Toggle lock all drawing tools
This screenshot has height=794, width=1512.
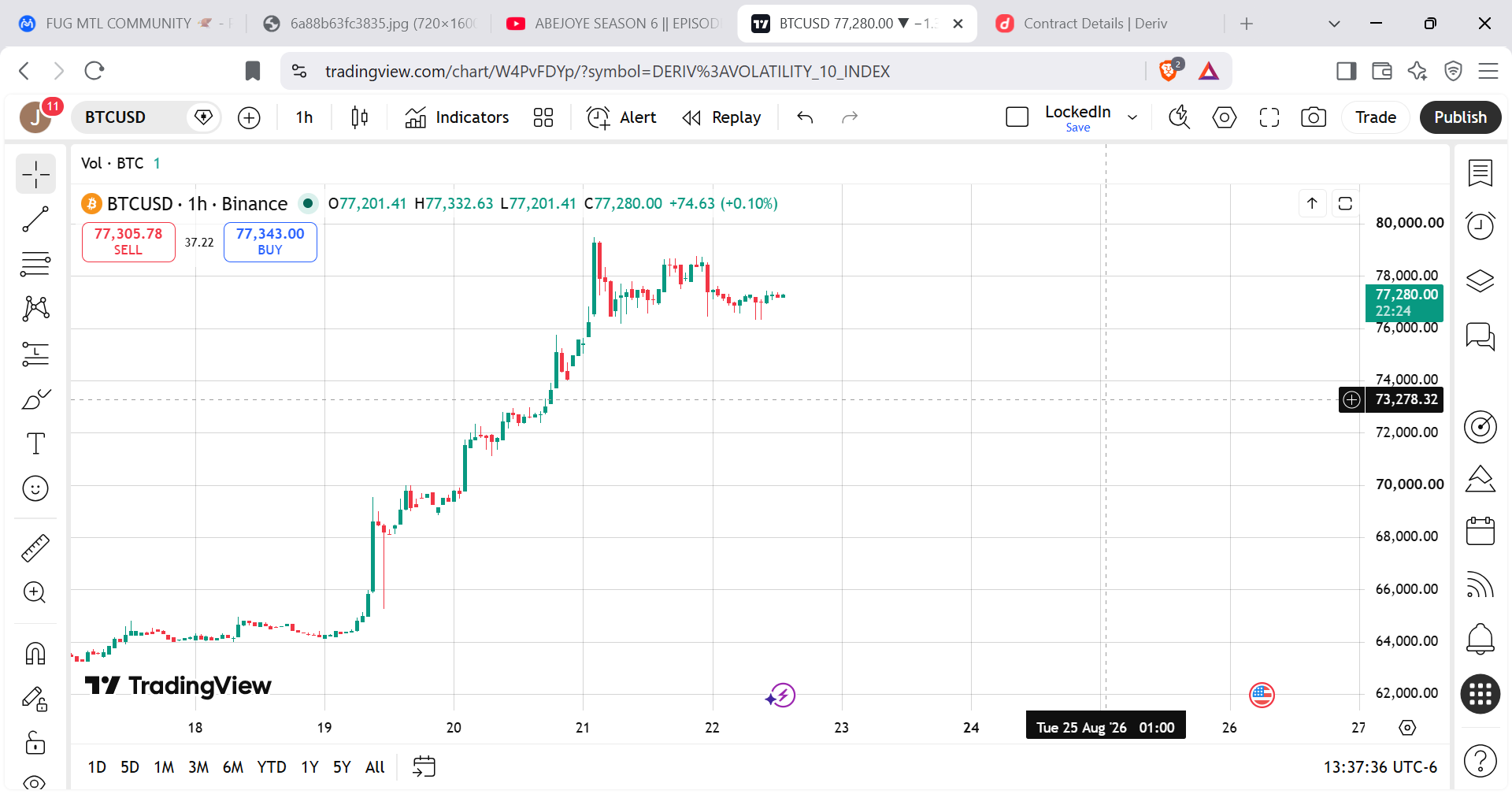click(35, 743)
